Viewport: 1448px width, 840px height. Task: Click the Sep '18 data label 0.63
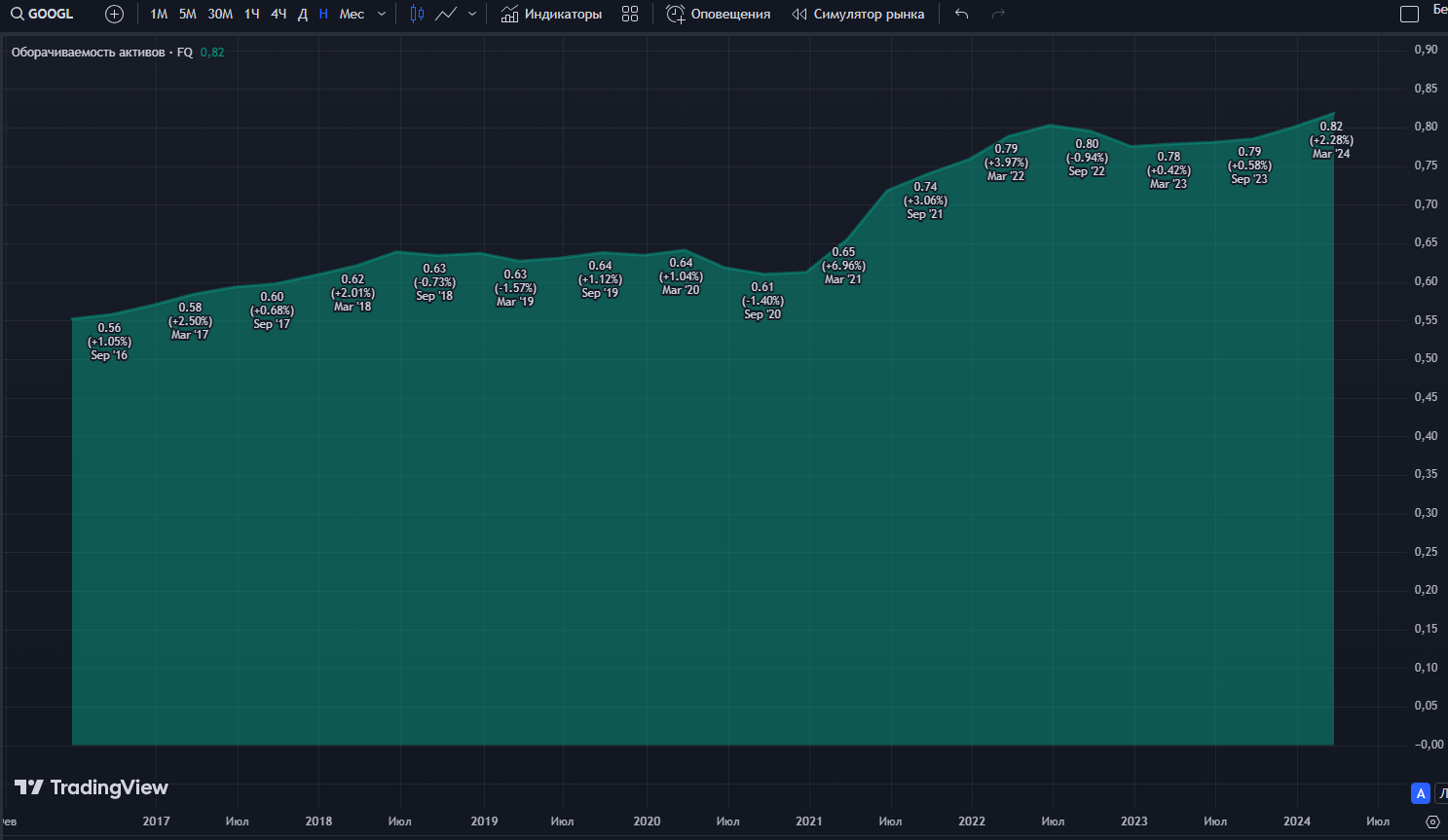(x=434, y=282)
